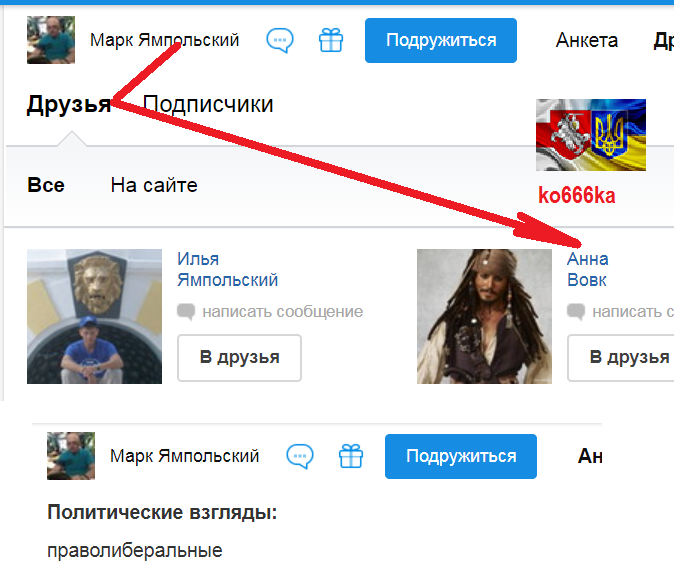The width and height of the screenshot is (674, 584).
Task: Open Илья's lion statue photo
Action: click(x=94, y=316)
